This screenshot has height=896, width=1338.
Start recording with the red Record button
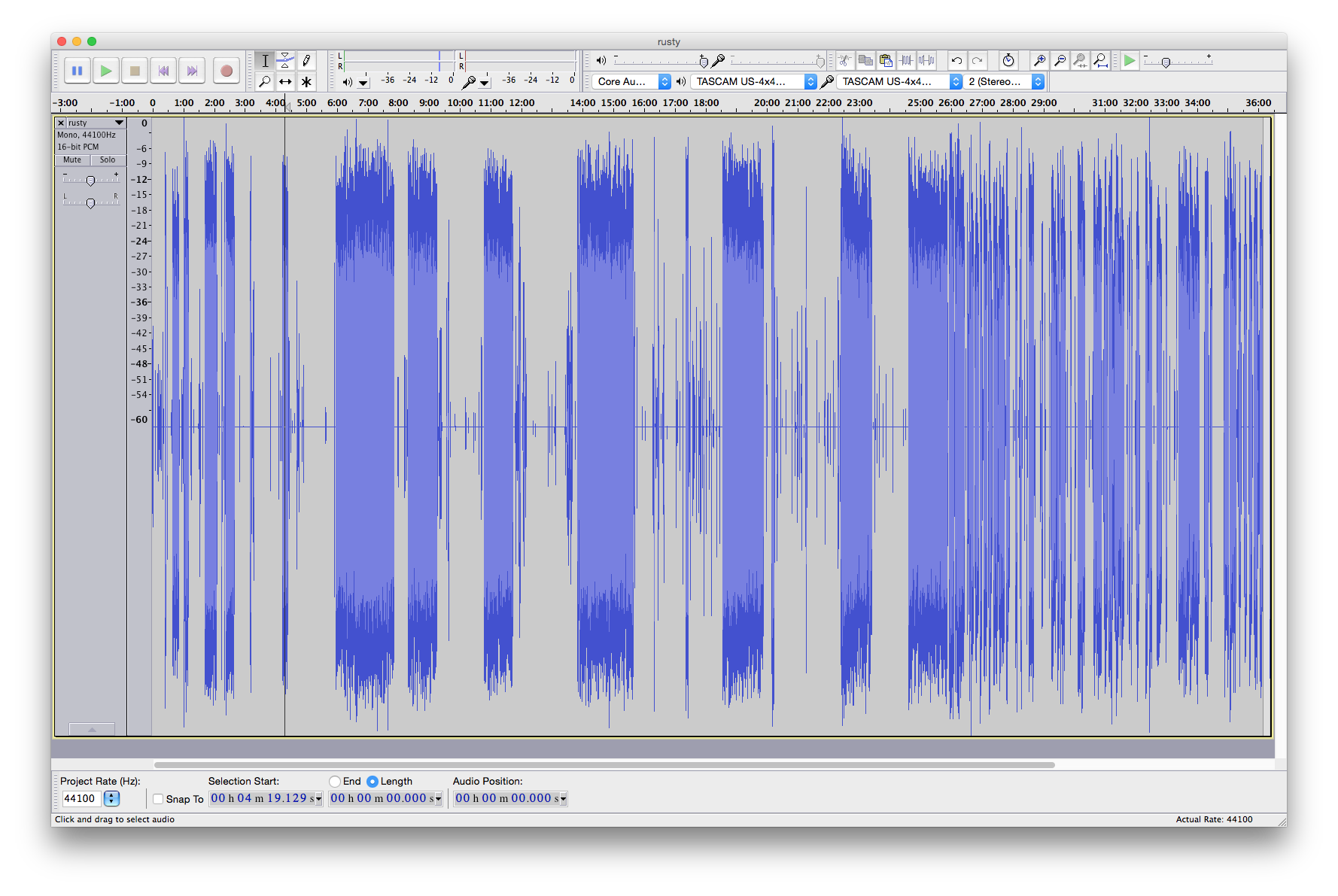(226, 71)
